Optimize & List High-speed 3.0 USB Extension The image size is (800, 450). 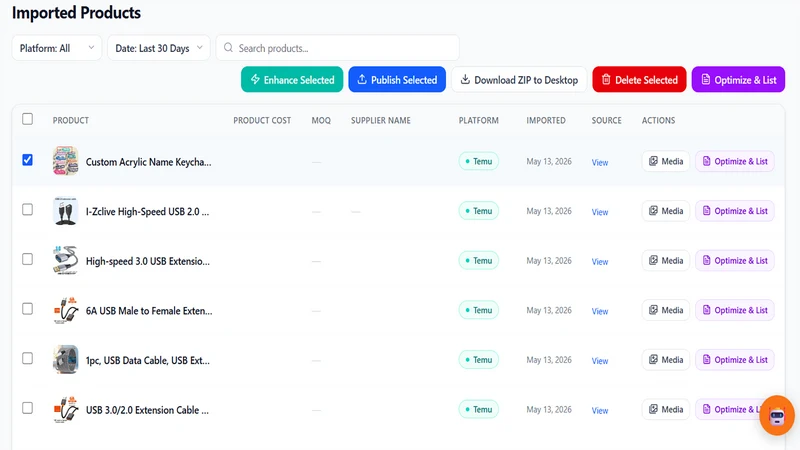click(x=735, y=260)
